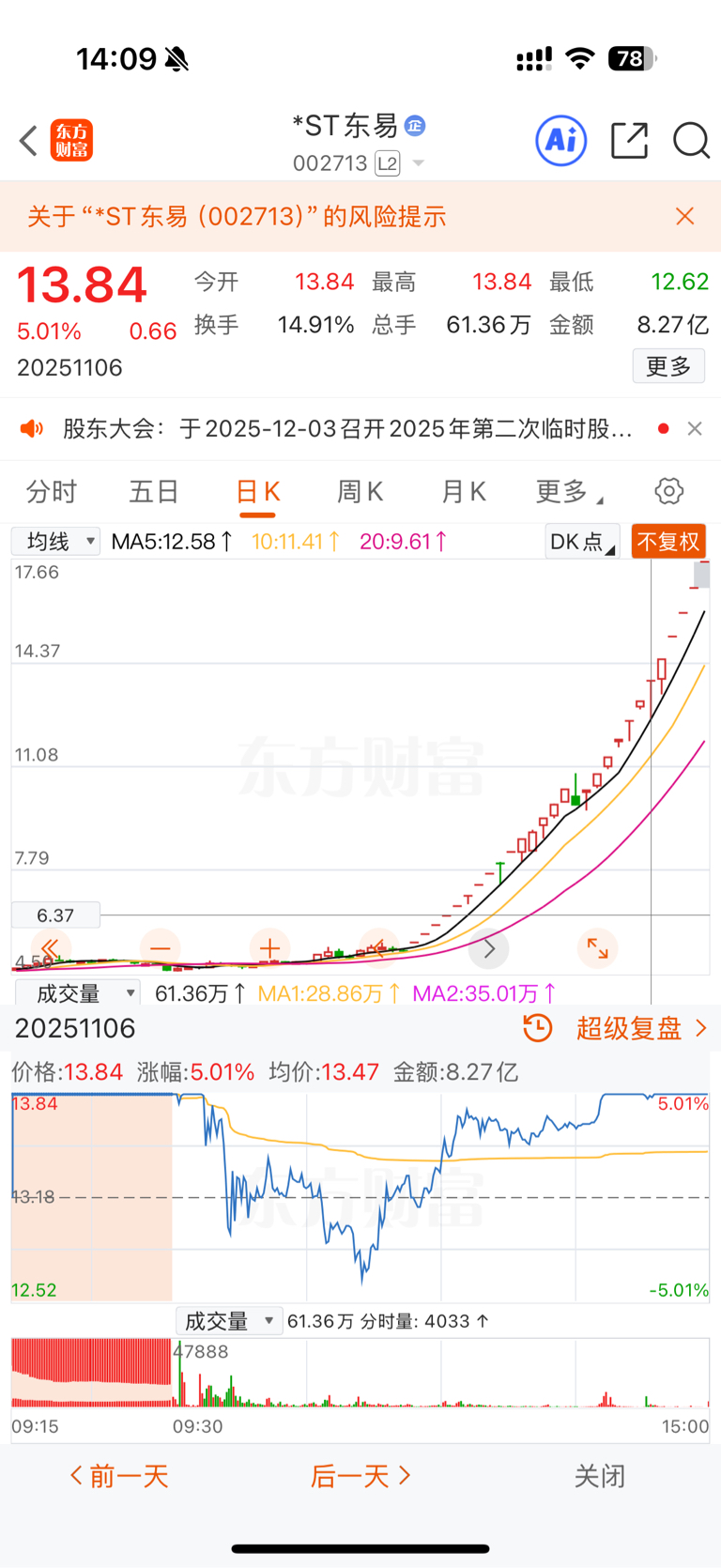This screenshot has height=1568, width=721.
Task: Tap the share icon
Action: point(629,141)
